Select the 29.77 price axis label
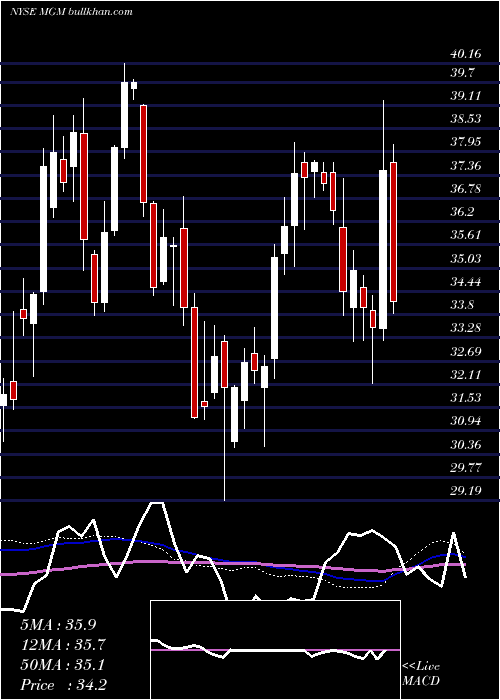 (466, 468)
